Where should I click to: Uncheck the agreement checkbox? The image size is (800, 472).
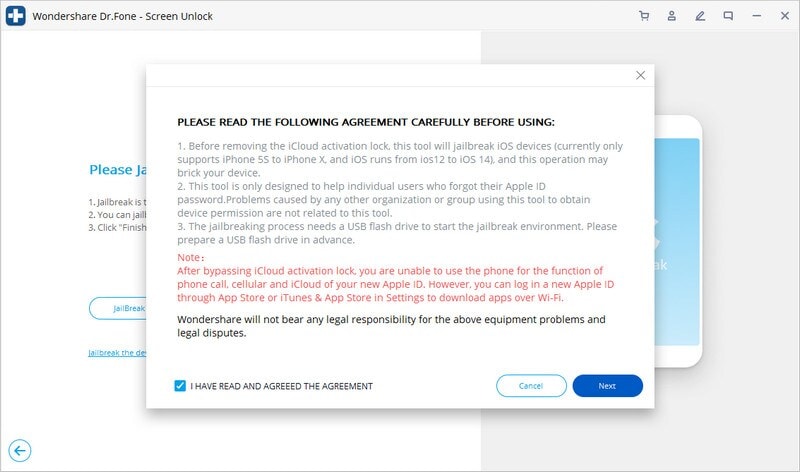180,386
